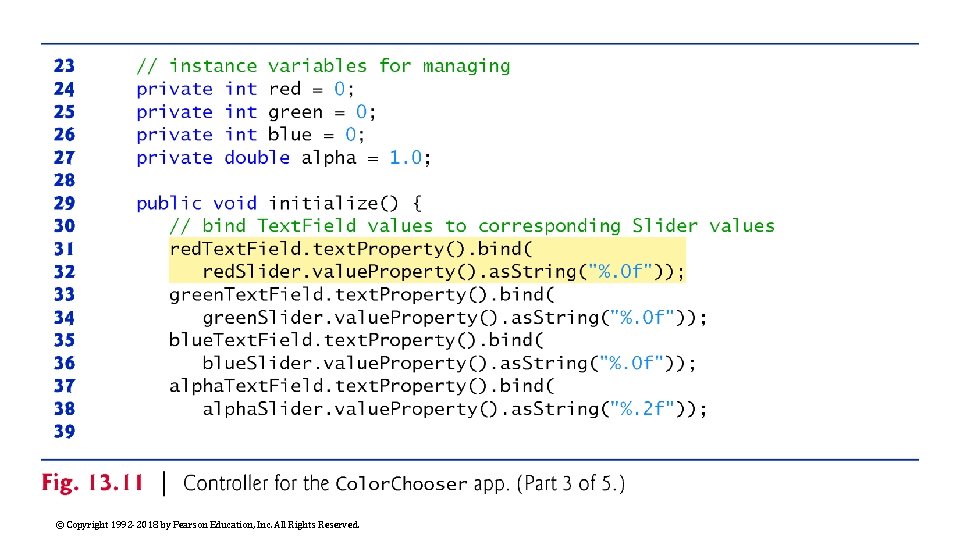
Task: Click line 'private double alpha = 1.0;'
Action: 283,157
